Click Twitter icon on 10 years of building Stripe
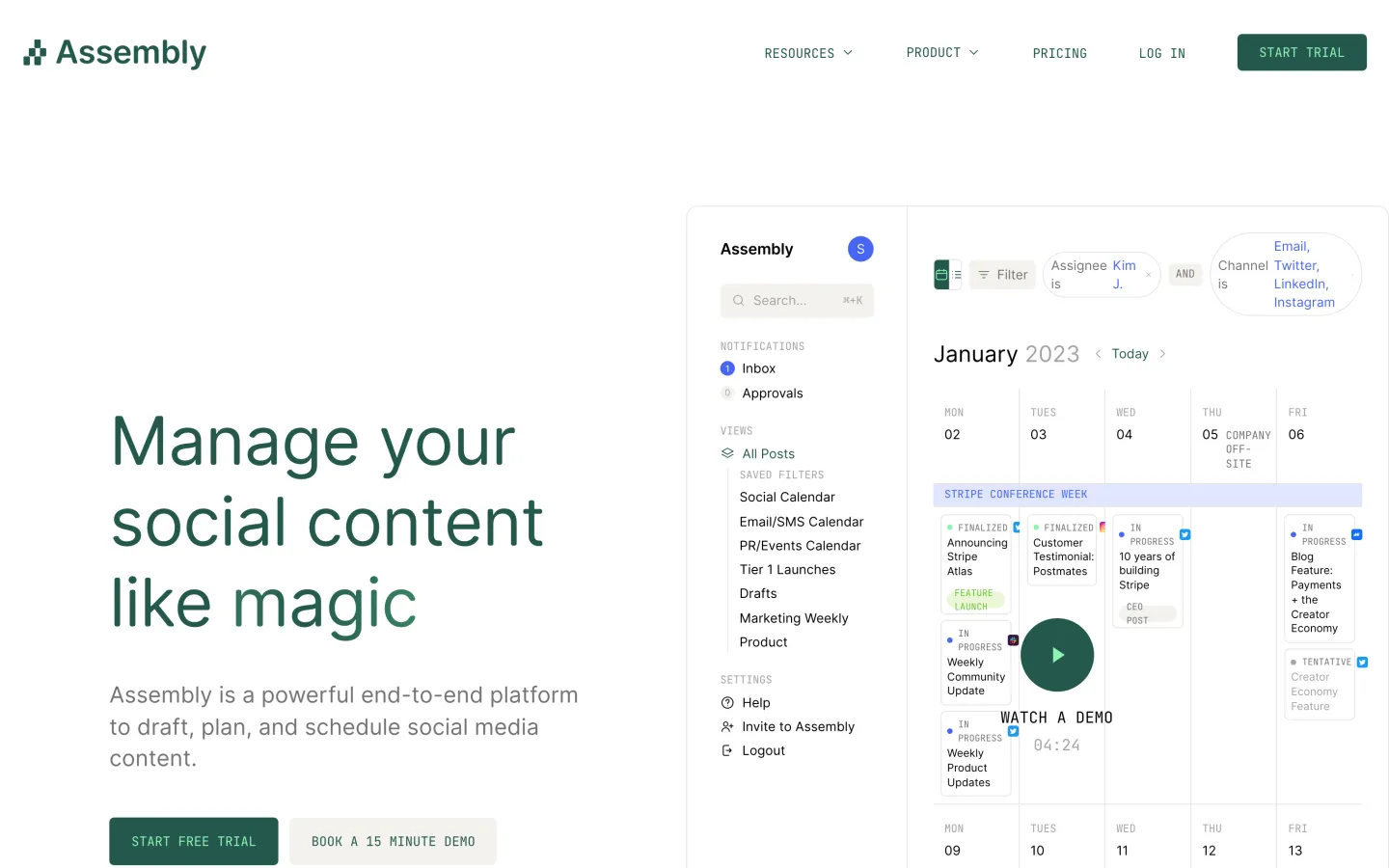Screen dimensions: 1389x868 pyautogui.click(x=1185, y=534)
